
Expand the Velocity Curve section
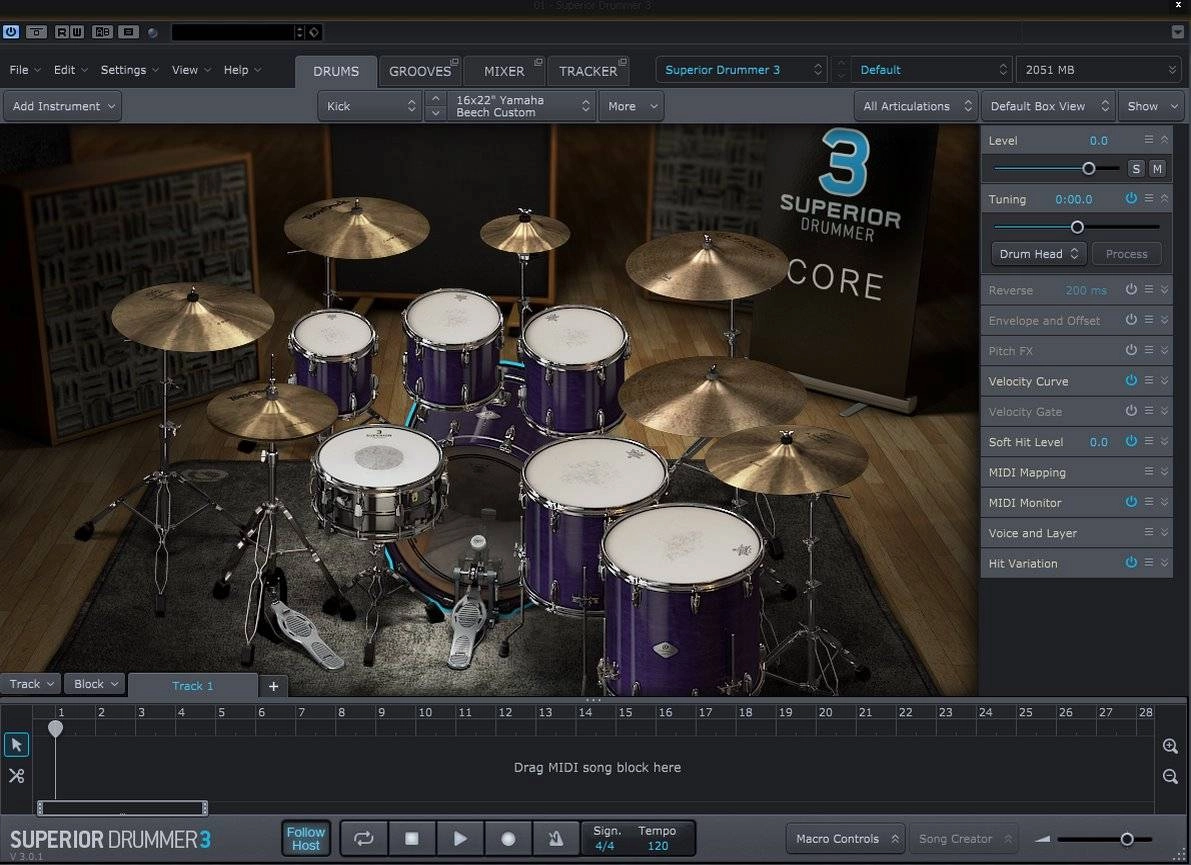(1164, 380)
